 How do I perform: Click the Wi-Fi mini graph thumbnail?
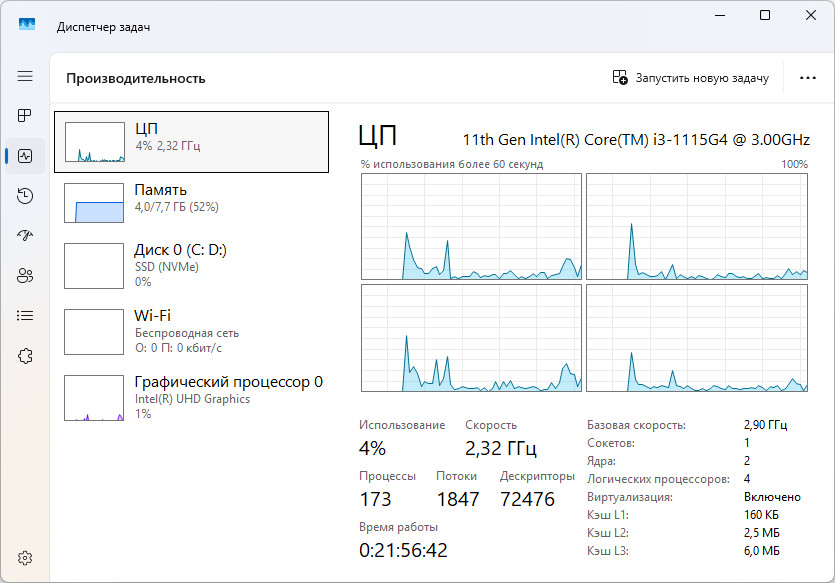pyautogui.click(x=94, y=332)
